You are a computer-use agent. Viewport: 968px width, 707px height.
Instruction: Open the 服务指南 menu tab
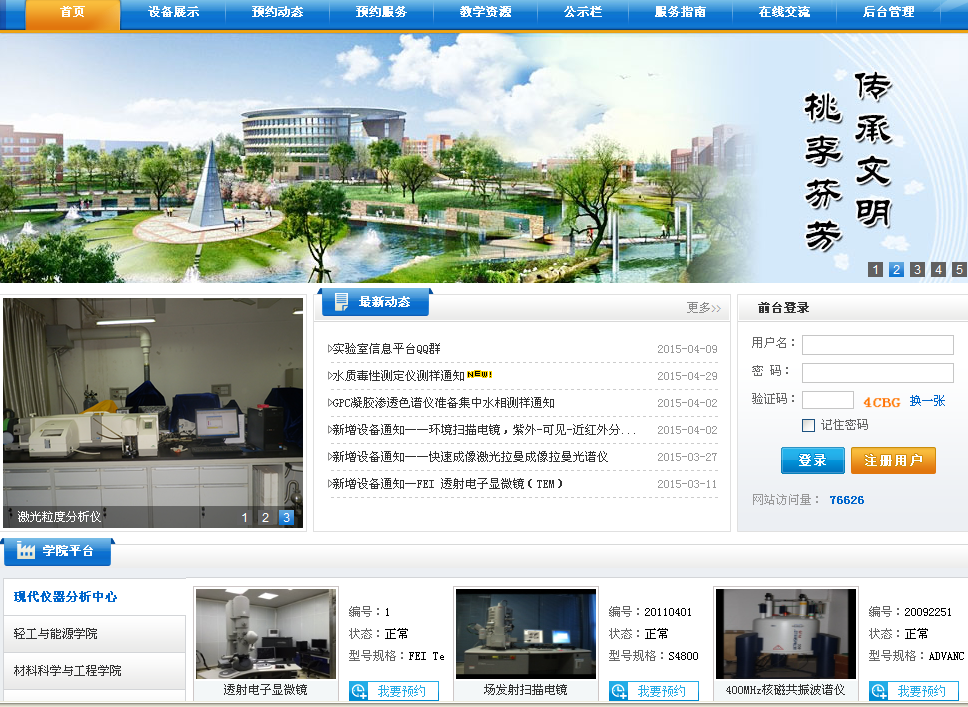click(x=680, y=13)
